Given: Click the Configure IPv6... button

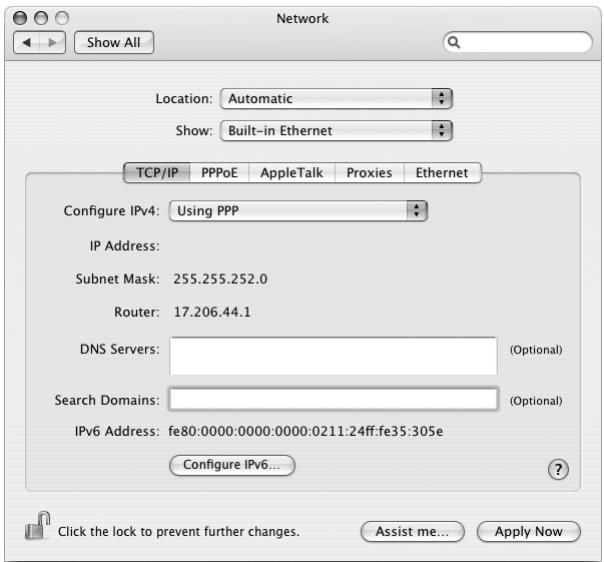Looking at the screenshot, I should [232, 465].
